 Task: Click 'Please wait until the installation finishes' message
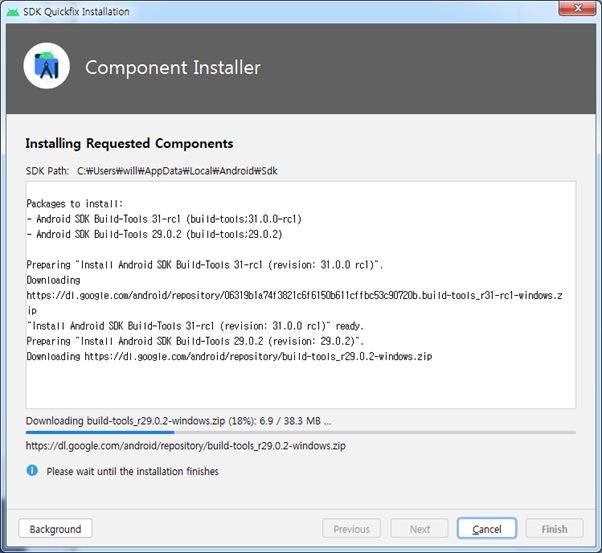(132, 471)
